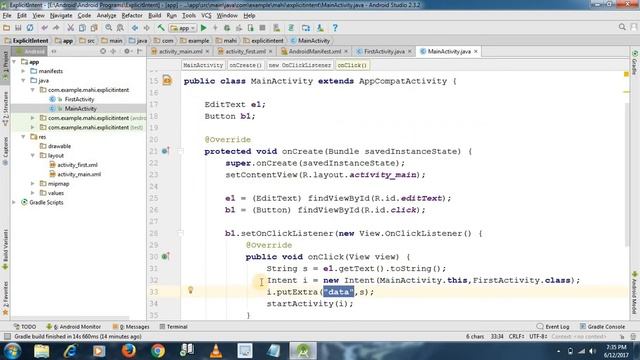Viewport: 640px width, 360px height.
Task: Click the Forward navigation arrow
Action: pyautogui.click(x=147, y=28)
